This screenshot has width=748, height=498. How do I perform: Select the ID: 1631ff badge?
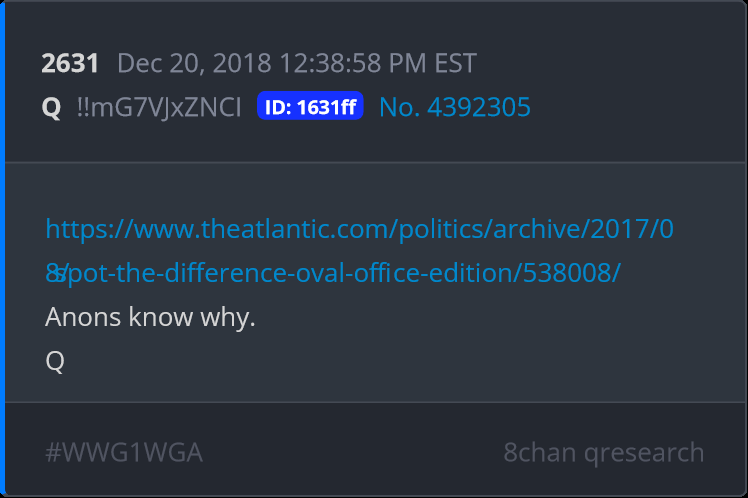coord(310,106)
